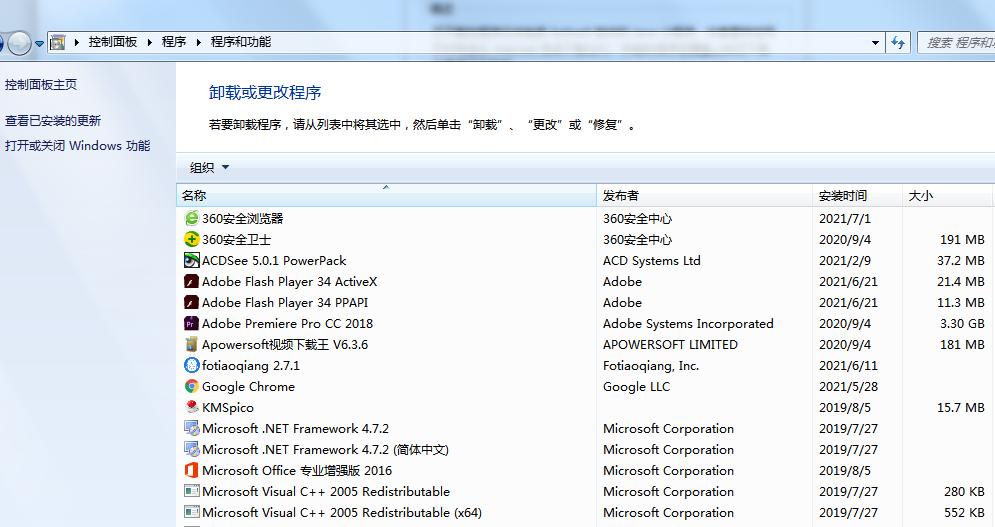
Task: Click publisher APOWERSOFT LIMITED
Action: coord(670,344)
